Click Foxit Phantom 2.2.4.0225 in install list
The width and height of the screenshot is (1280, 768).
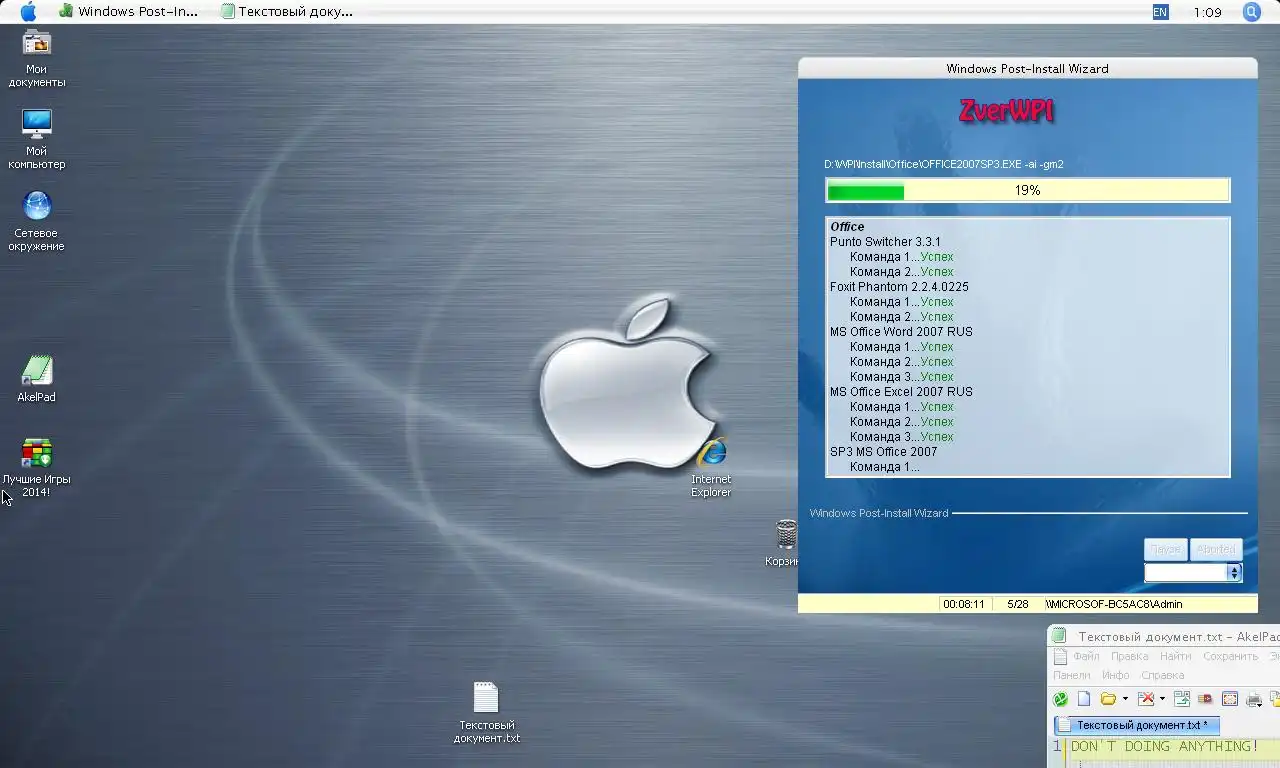click(899, 287)
